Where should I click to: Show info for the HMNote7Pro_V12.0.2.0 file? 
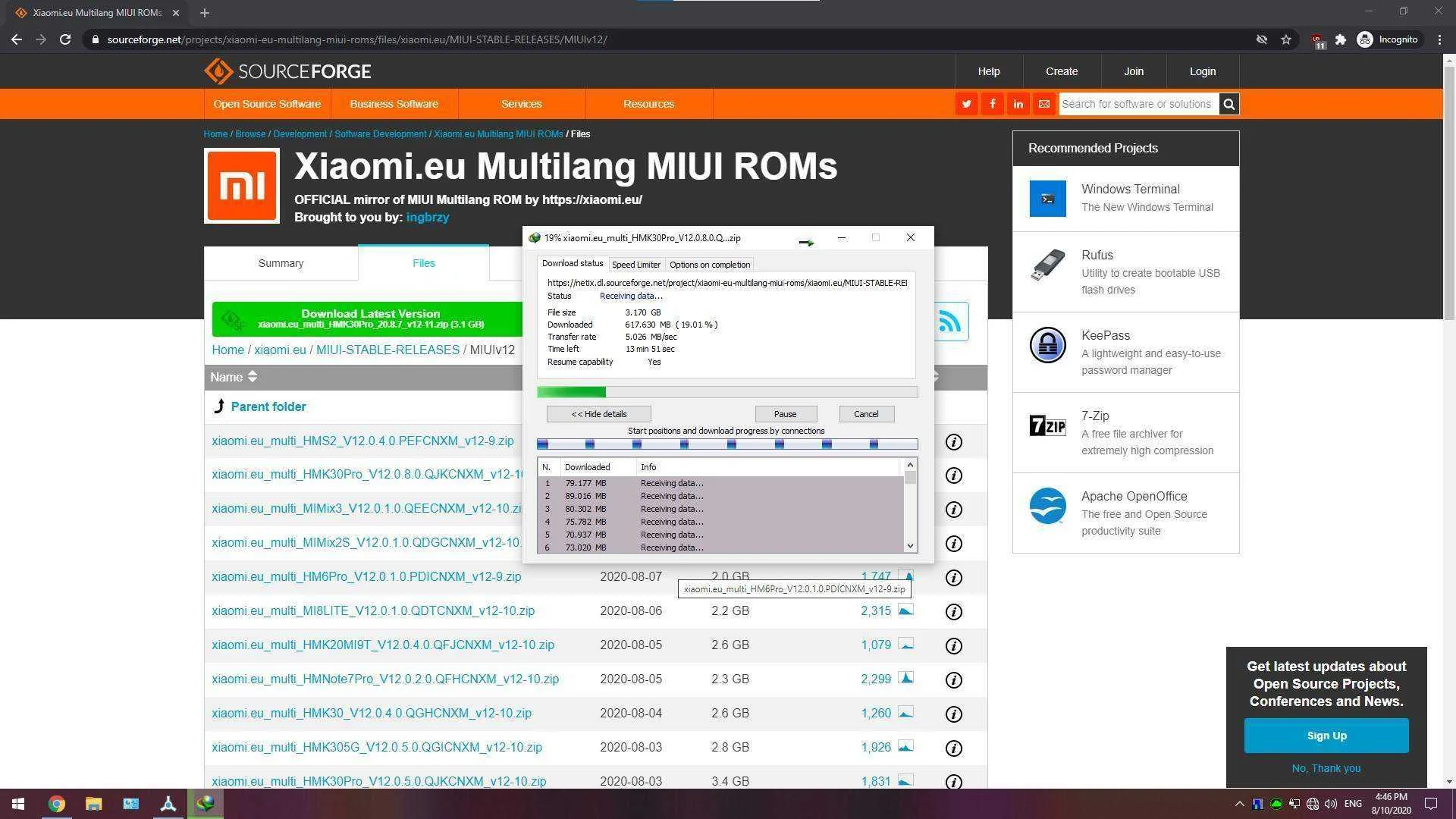(x=954, y=680)
